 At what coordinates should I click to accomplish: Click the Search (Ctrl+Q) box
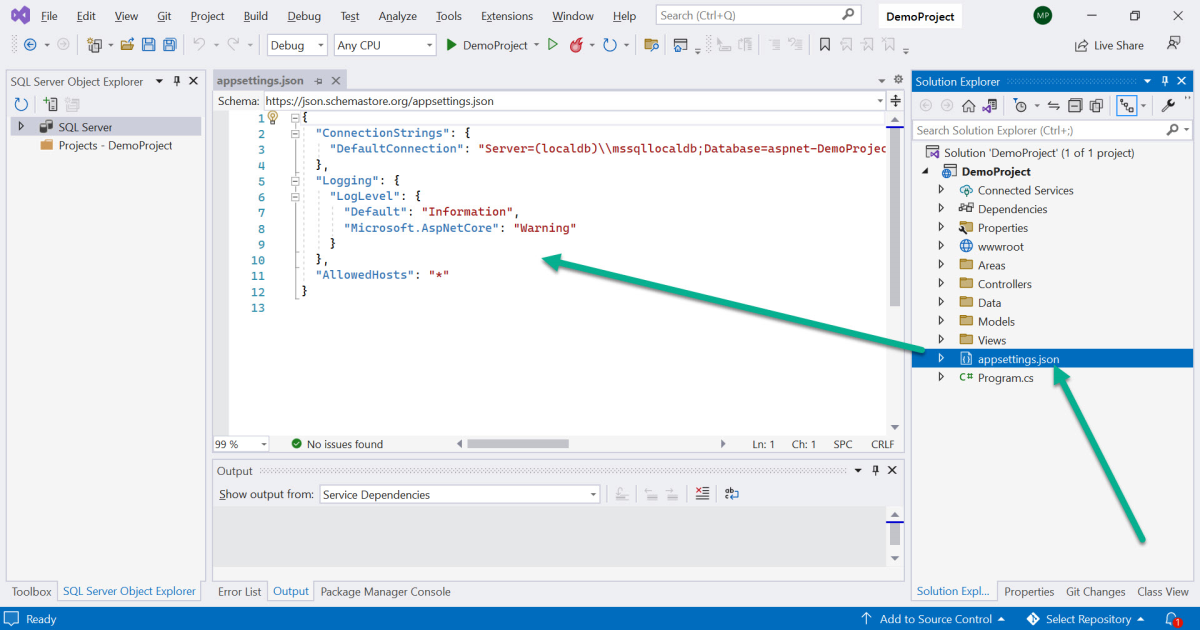[x=758, y=15]
